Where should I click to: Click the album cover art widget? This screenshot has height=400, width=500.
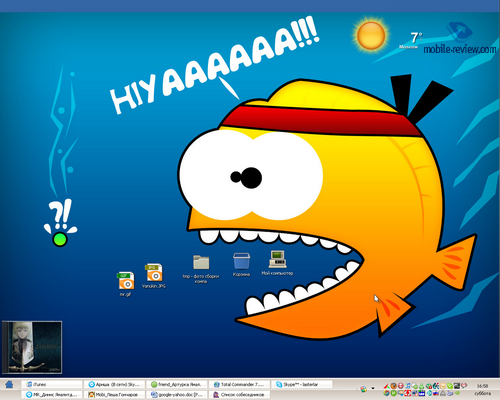coord(32,347)
